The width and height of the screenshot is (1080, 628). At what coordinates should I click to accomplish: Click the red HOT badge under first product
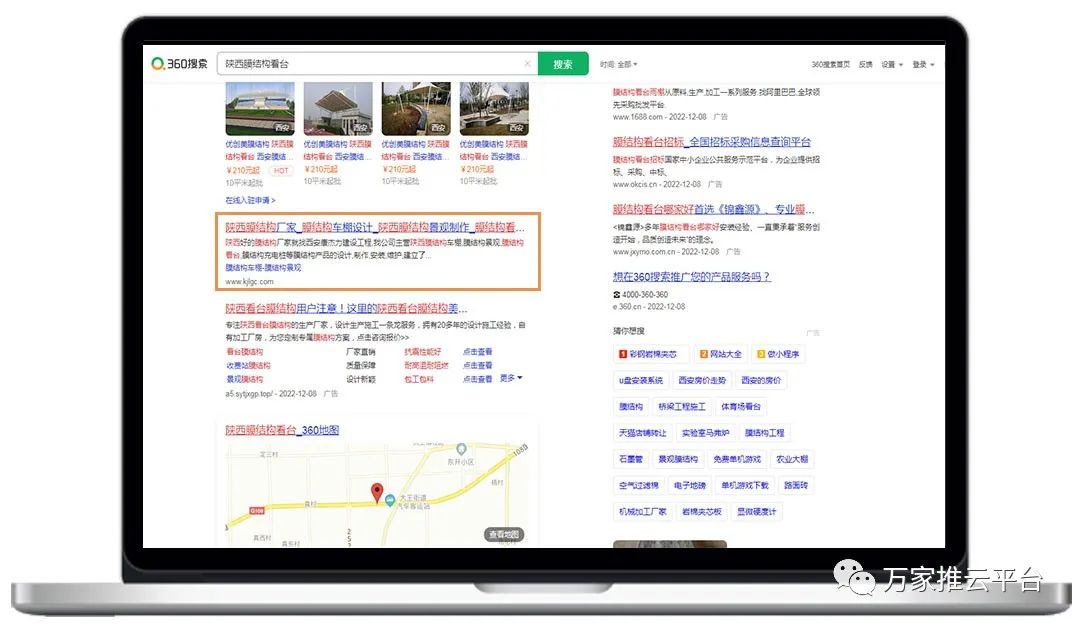click(280, 170)
